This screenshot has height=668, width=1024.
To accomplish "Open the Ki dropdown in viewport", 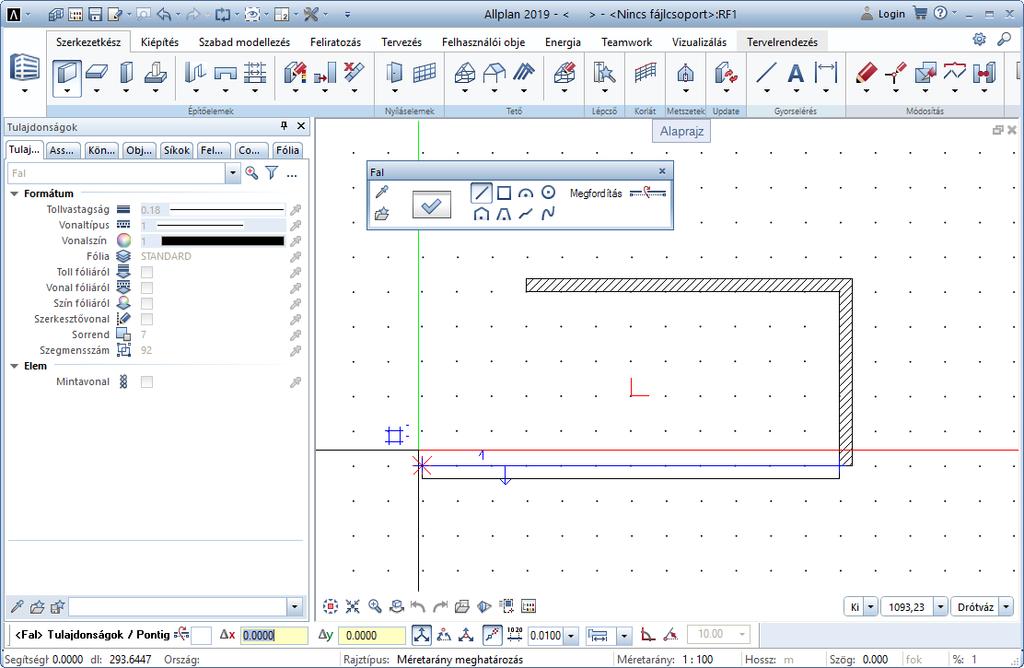I will [871, 607].
